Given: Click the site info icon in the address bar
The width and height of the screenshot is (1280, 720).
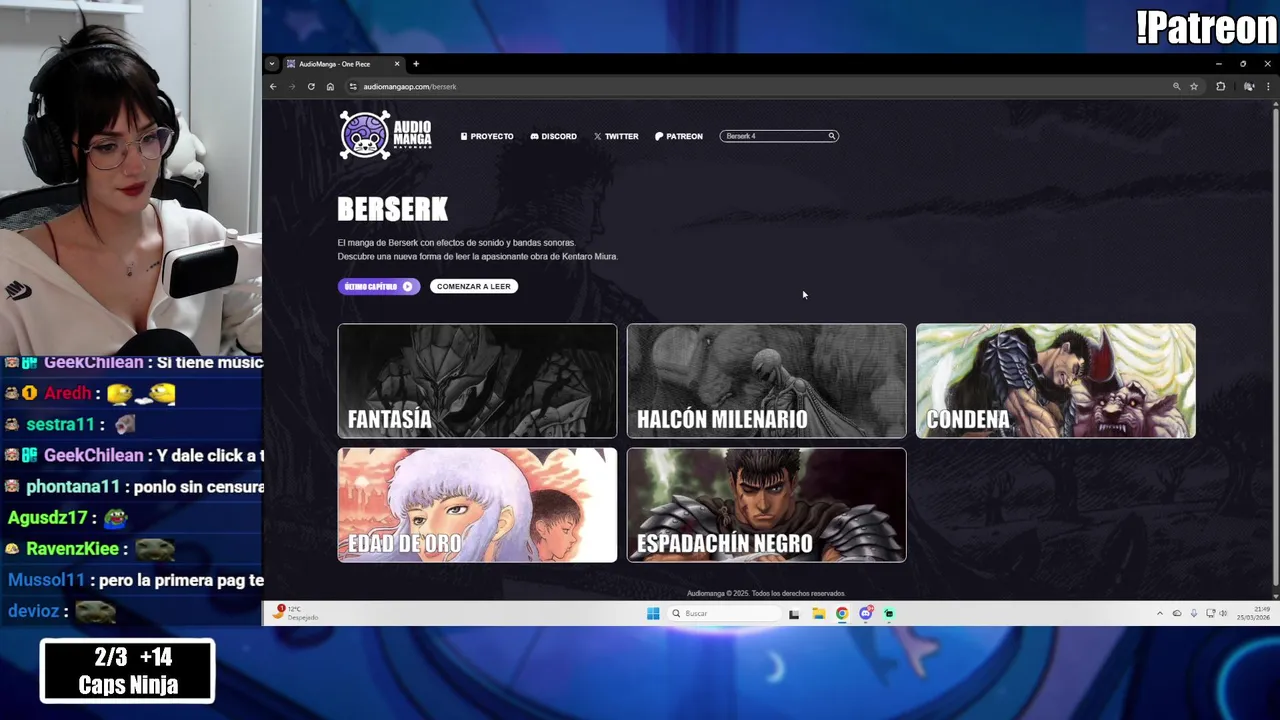Looking at the screenshot, I should click(x=353, y=87).
